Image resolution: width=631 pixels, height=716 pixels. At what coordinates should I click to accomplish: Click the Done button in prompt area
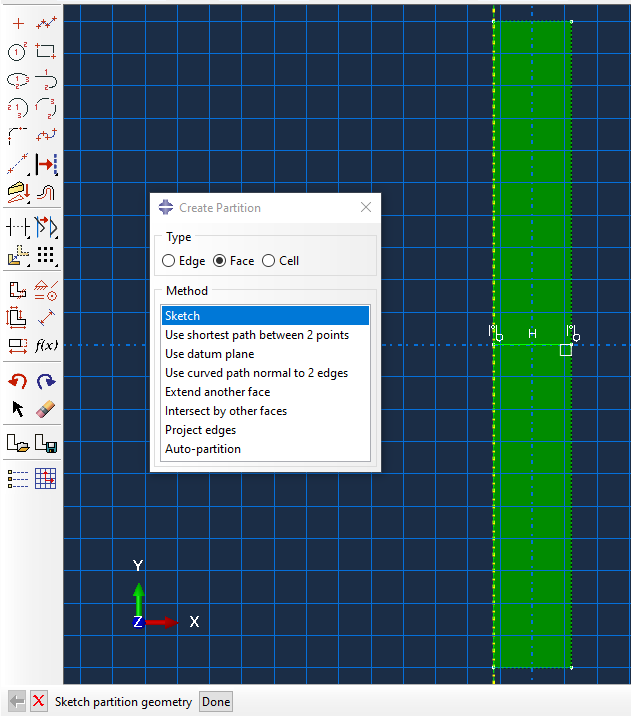tap(216, 702)
